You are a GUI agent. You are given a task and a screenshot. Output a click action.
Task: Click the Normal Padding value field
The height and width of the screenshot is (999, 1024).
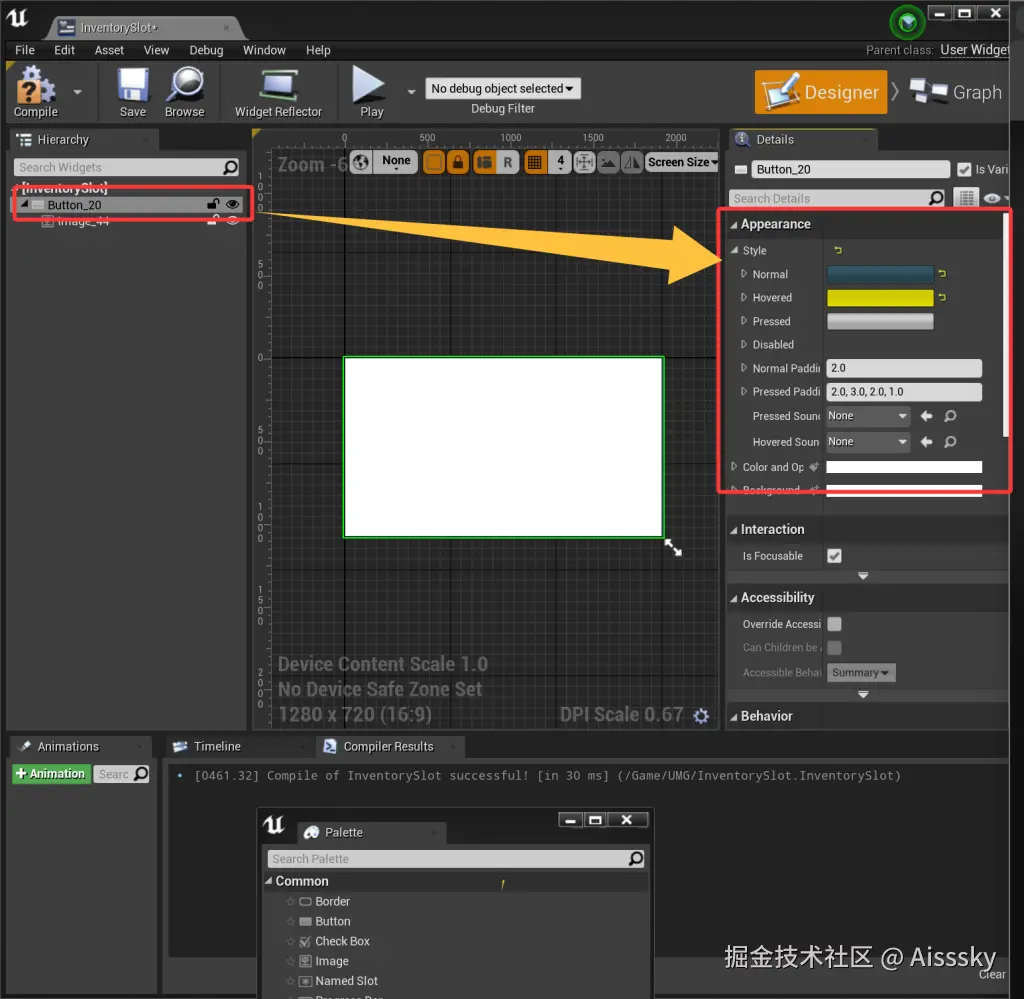pyautogui.click(x=904, y=368)
